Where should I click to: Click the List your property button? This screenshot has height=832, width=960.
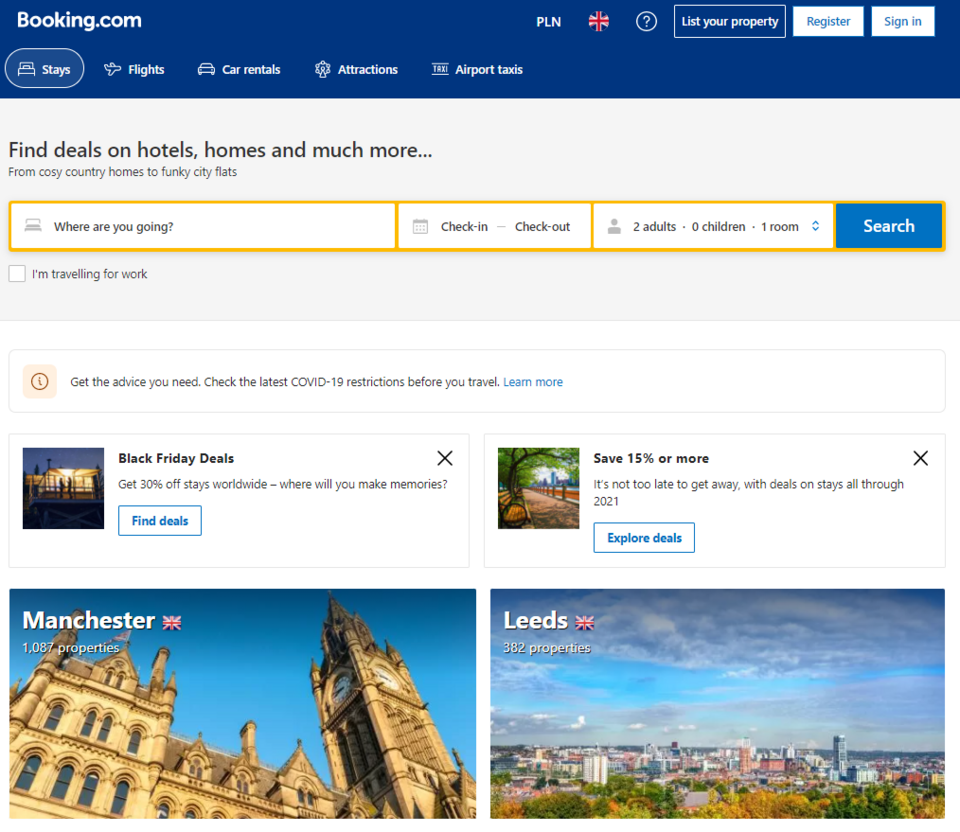click(730, 21)
